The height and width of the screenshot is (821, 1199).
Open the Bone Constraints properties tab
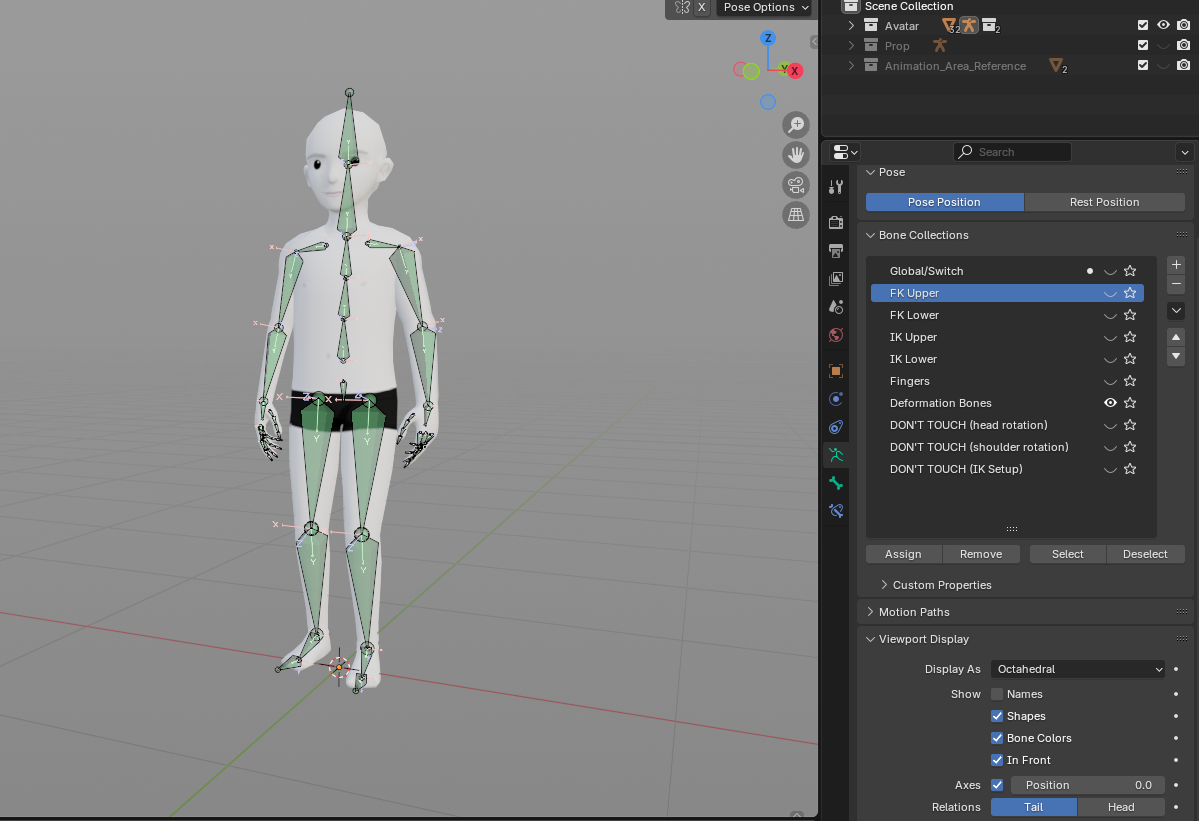click(x=836, y=511)
